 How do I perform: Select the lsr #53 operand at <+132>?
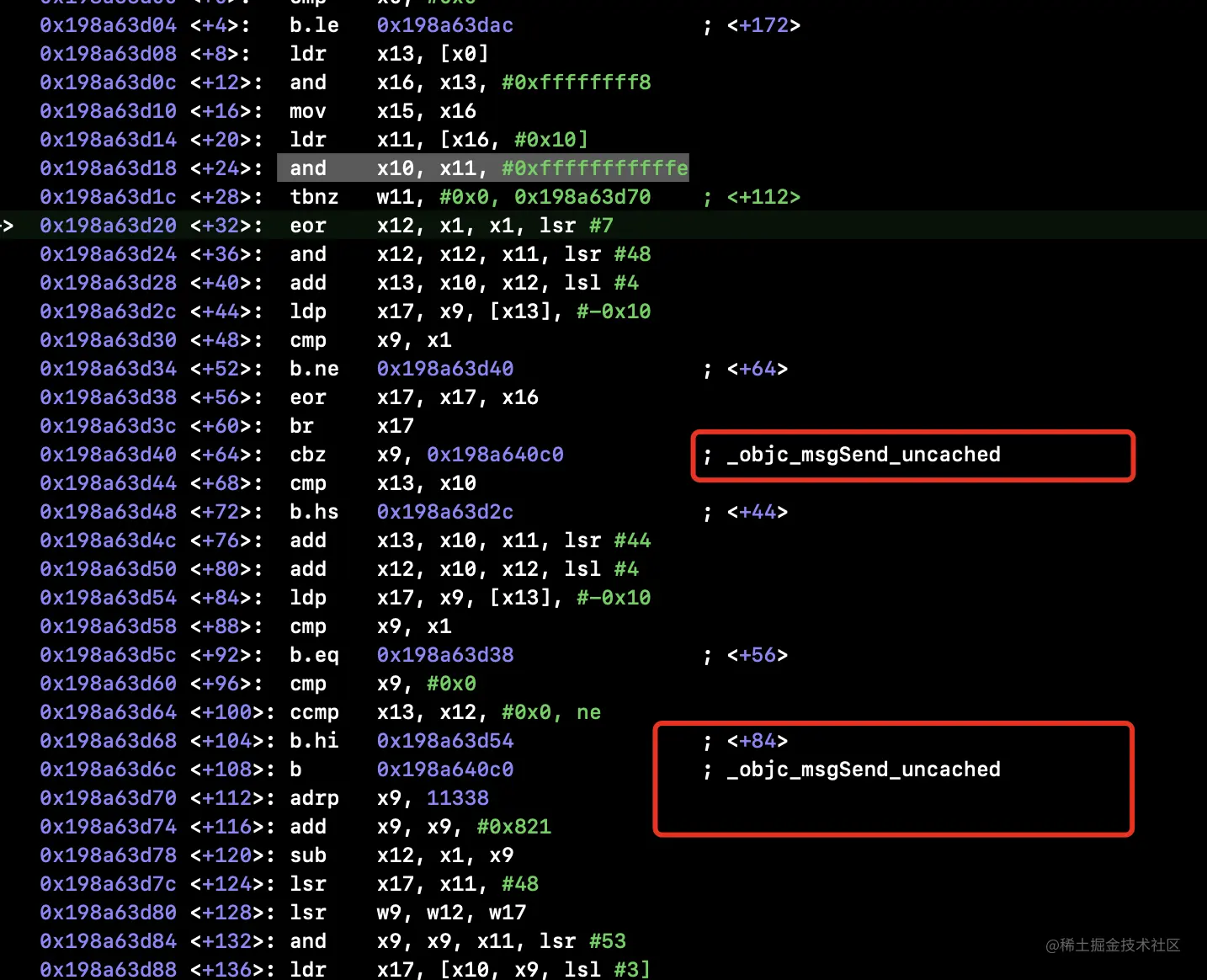[582, 941]
